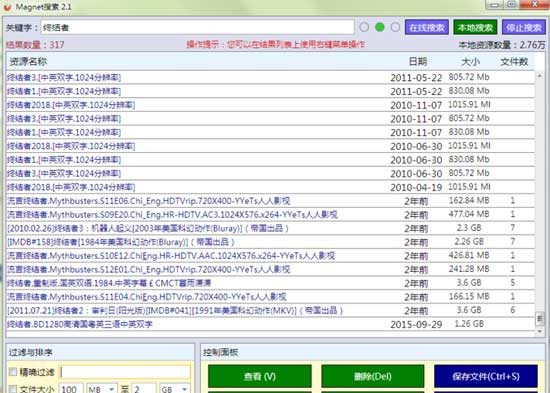Screen dimensions: 550x393
Task: Click the 过滤与排序 panel header
Action: pos(31,352)
